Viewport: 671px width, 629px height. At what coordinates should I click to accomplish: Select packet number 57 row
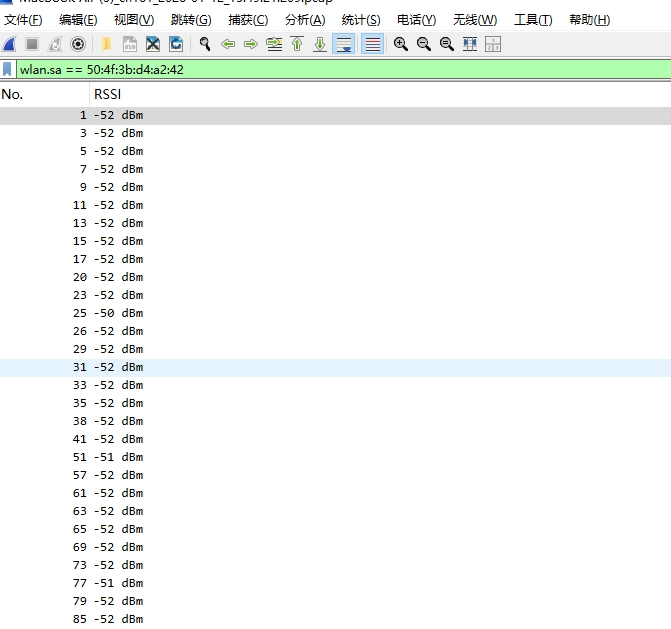click(x=336, y=475)
